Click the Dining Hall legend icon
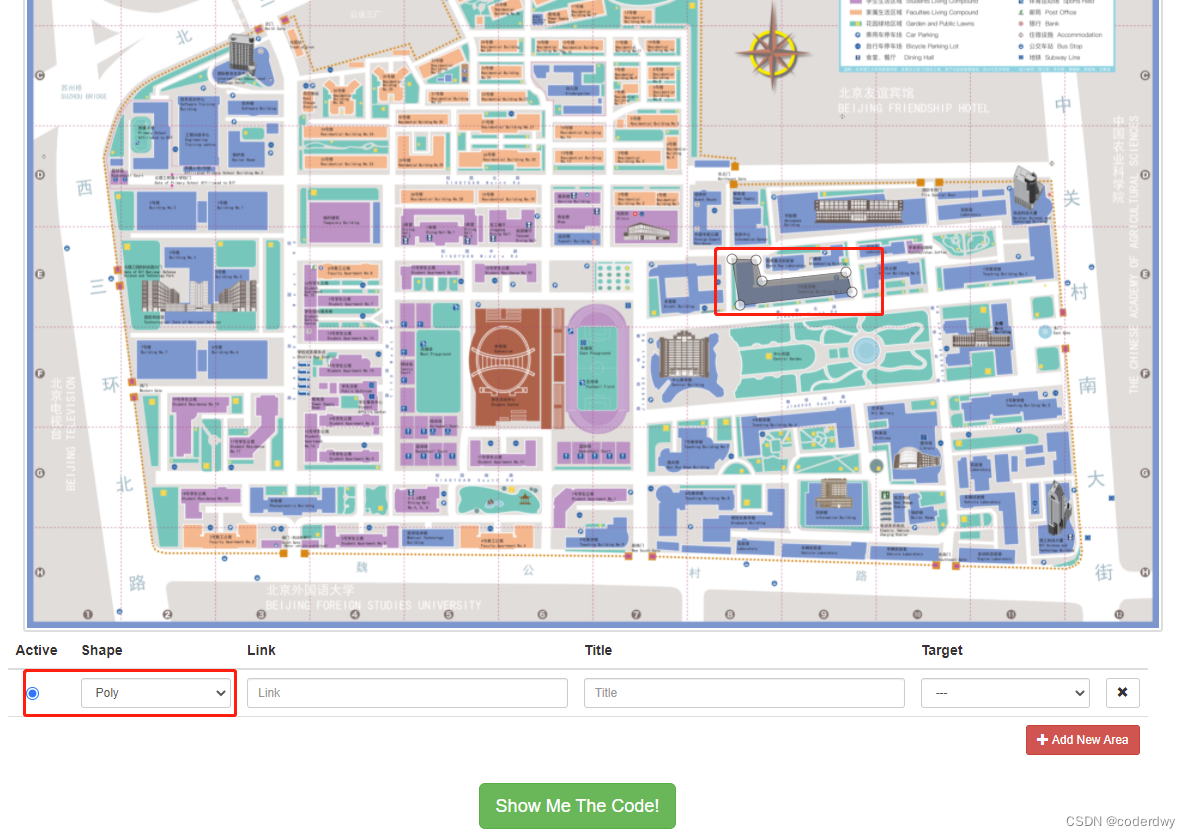Viewport: 1190px width, 838px height. coord(858,58)
